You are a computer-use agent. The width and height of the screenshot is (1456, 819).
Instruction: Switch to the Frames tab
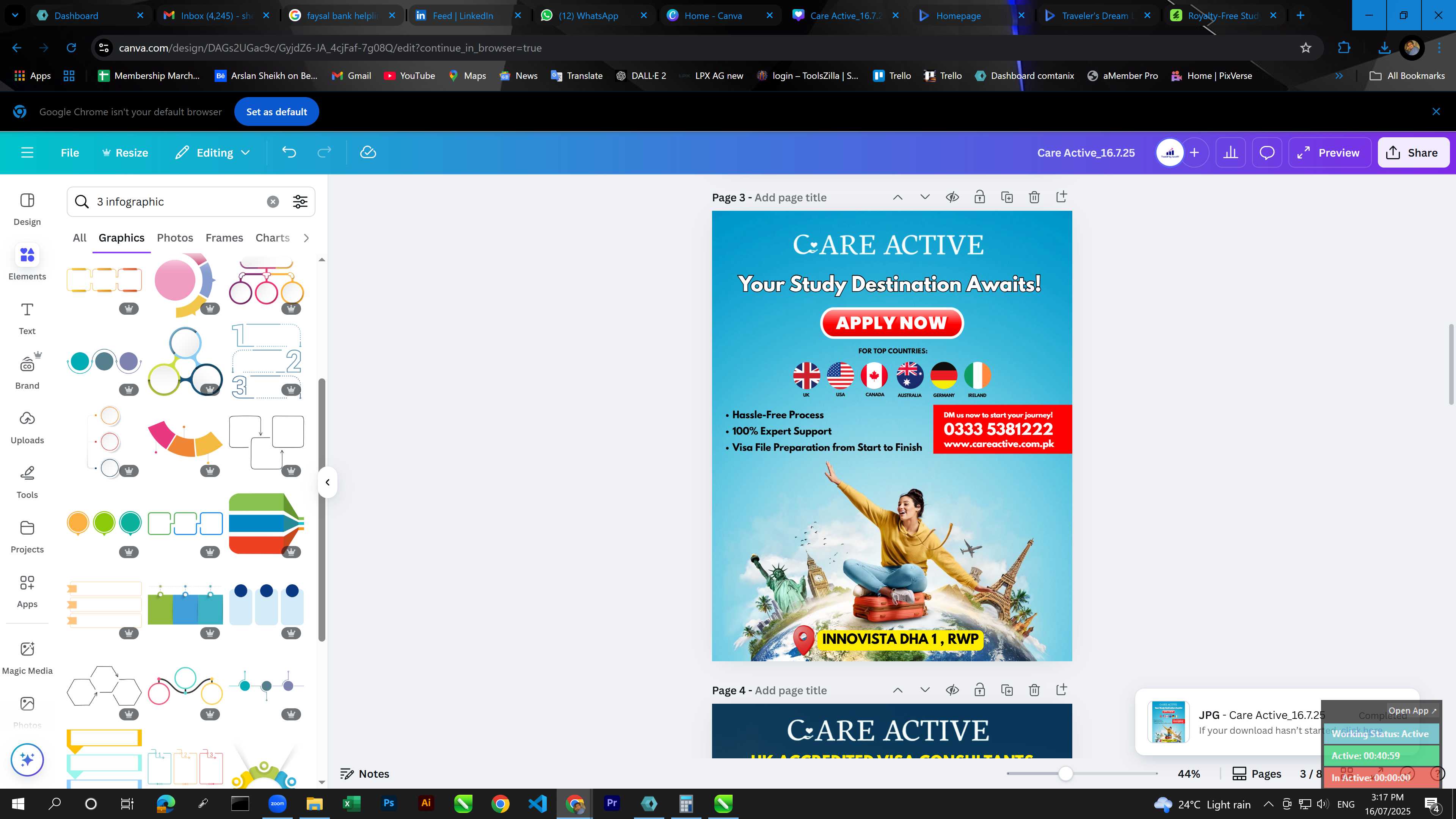point(224,238)
